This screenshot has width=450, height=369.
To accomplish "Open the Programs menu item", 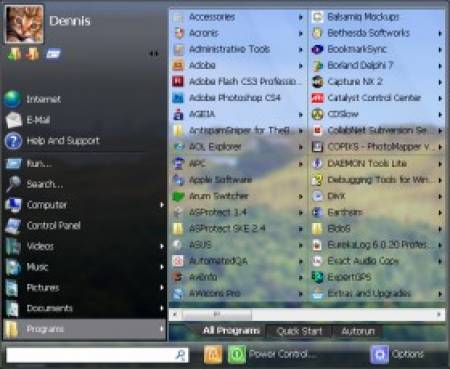I will point(84,329).
